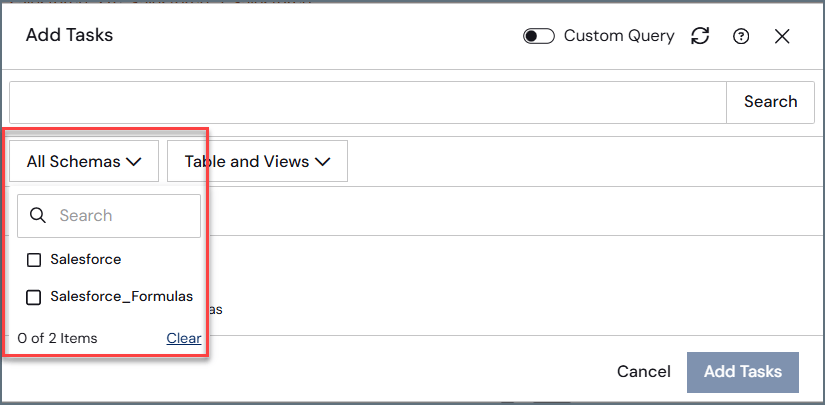Click the magnifier icon in schema search
Screen dimensions: 825x405
pos(38,216)
